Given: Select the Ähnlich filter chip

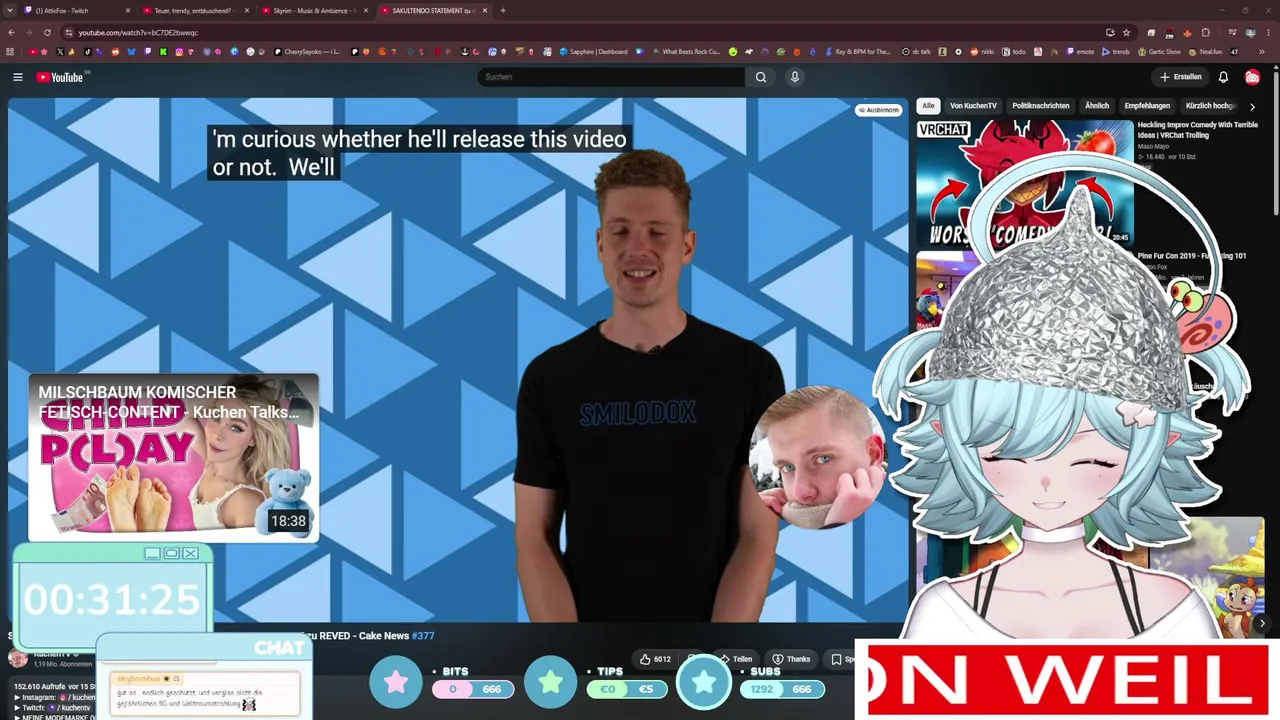Looking at the screenshot, I should pyautogui.click(x=1097, y=106).
